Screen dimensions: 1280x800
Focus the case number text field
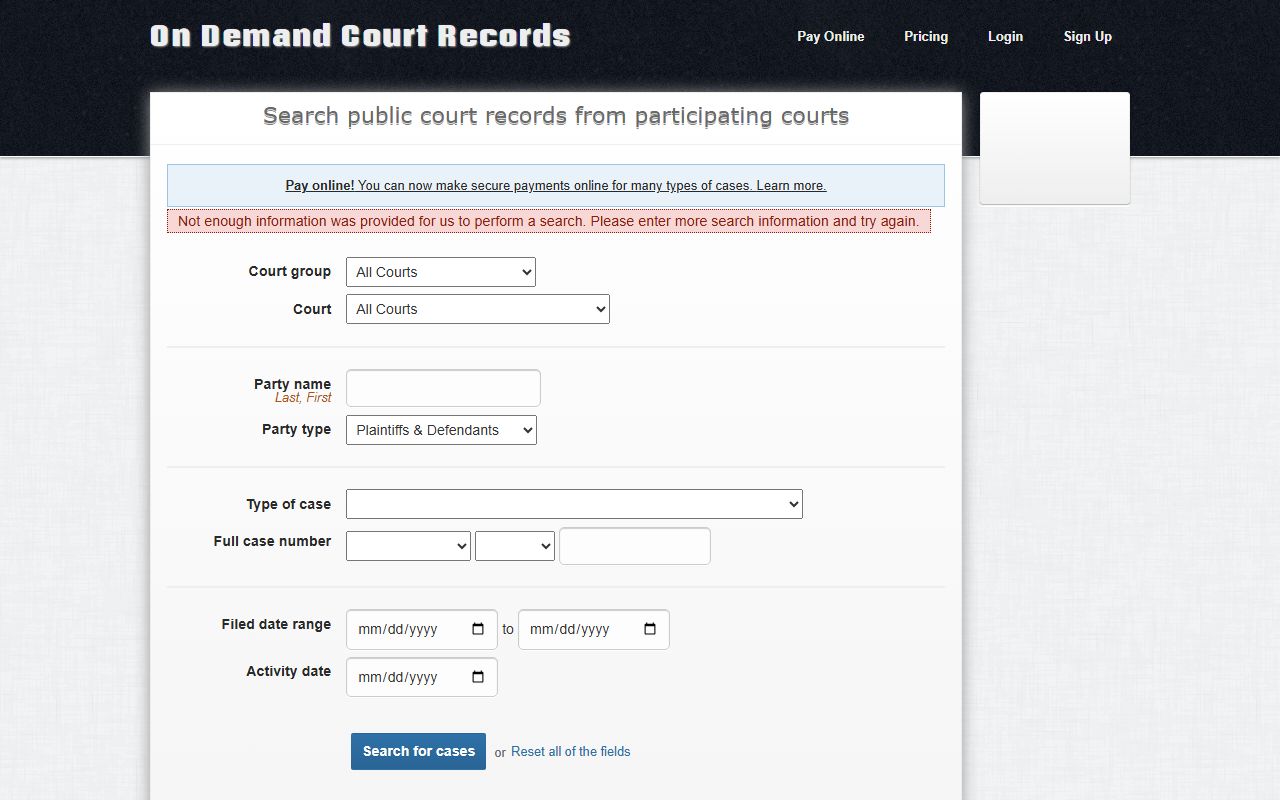click(x=635, y=546)
